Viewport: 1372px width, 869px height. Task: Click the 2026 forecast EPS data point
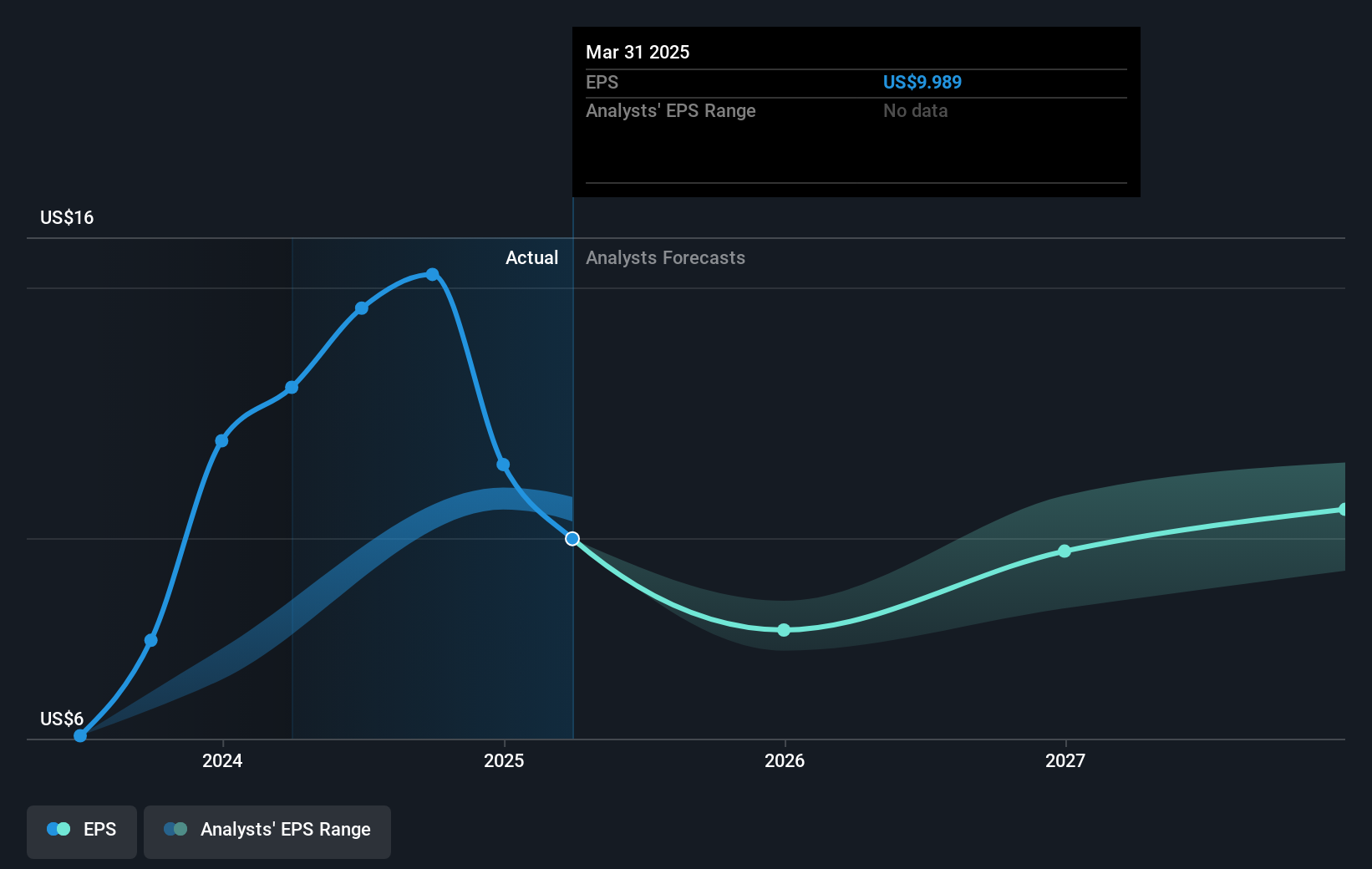click(x=784, y=630)
